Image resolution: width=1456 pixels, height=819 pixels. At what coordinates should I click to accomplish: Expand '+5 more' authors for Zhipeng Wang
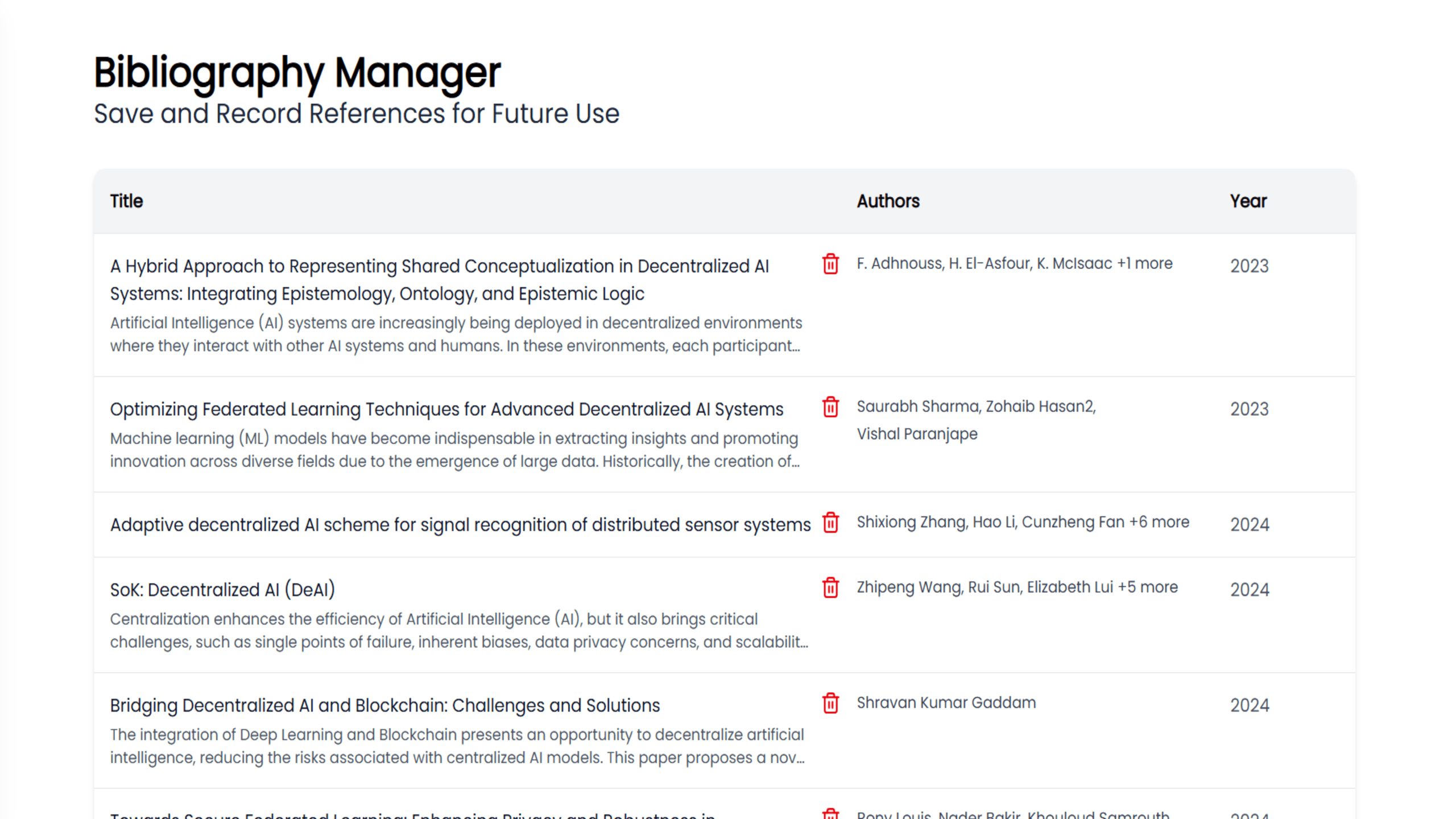pyautogui.click(x=1148, y=588)
